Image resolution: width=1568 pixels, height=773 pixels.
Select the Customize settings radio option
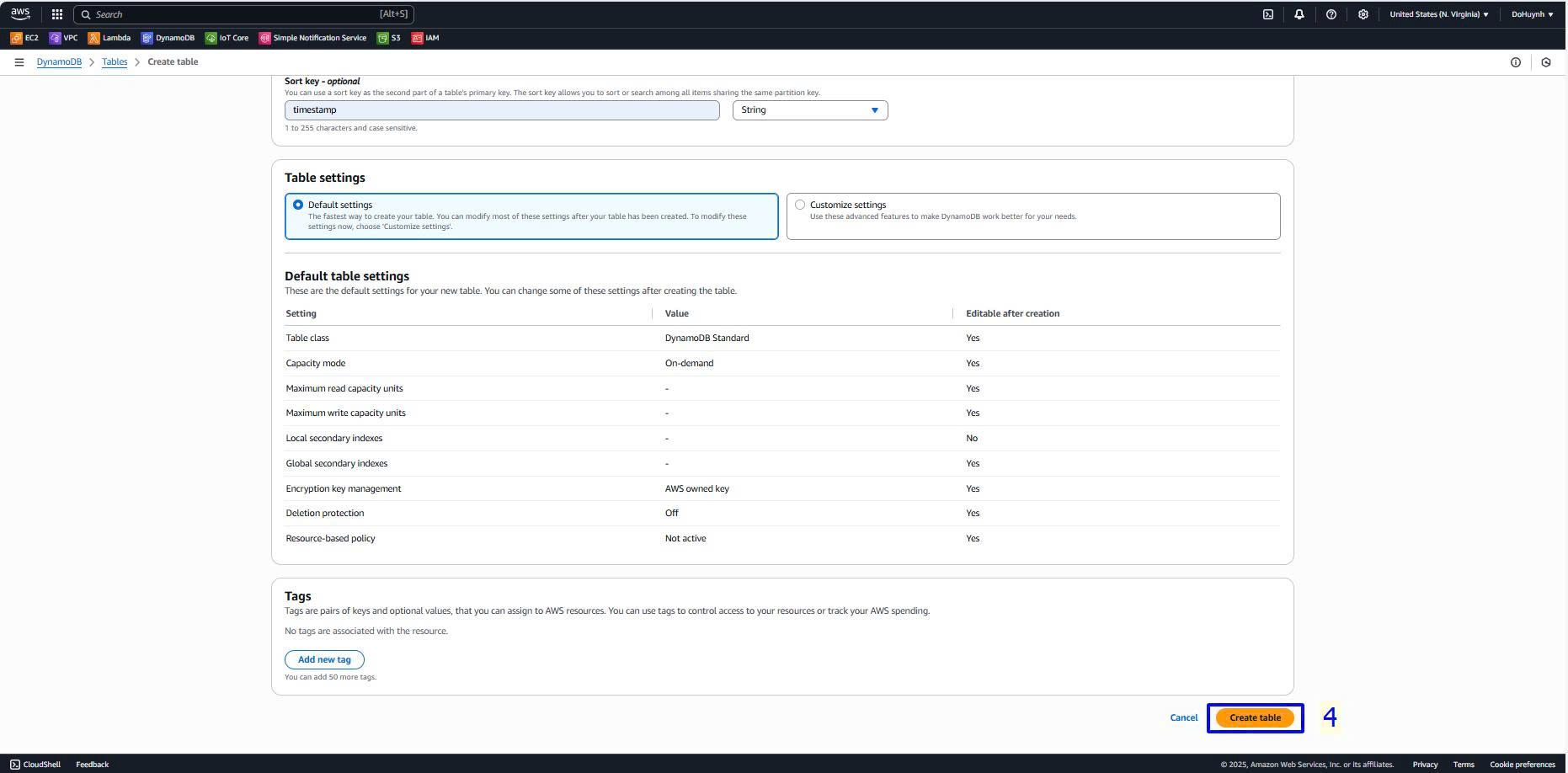[x=800, y=205]
